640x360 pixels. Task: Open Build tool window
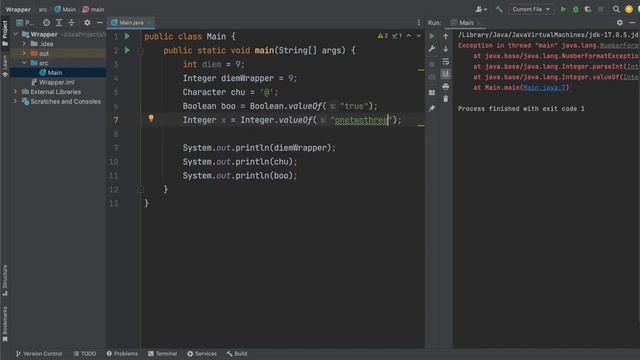click(x=237, y=353)
